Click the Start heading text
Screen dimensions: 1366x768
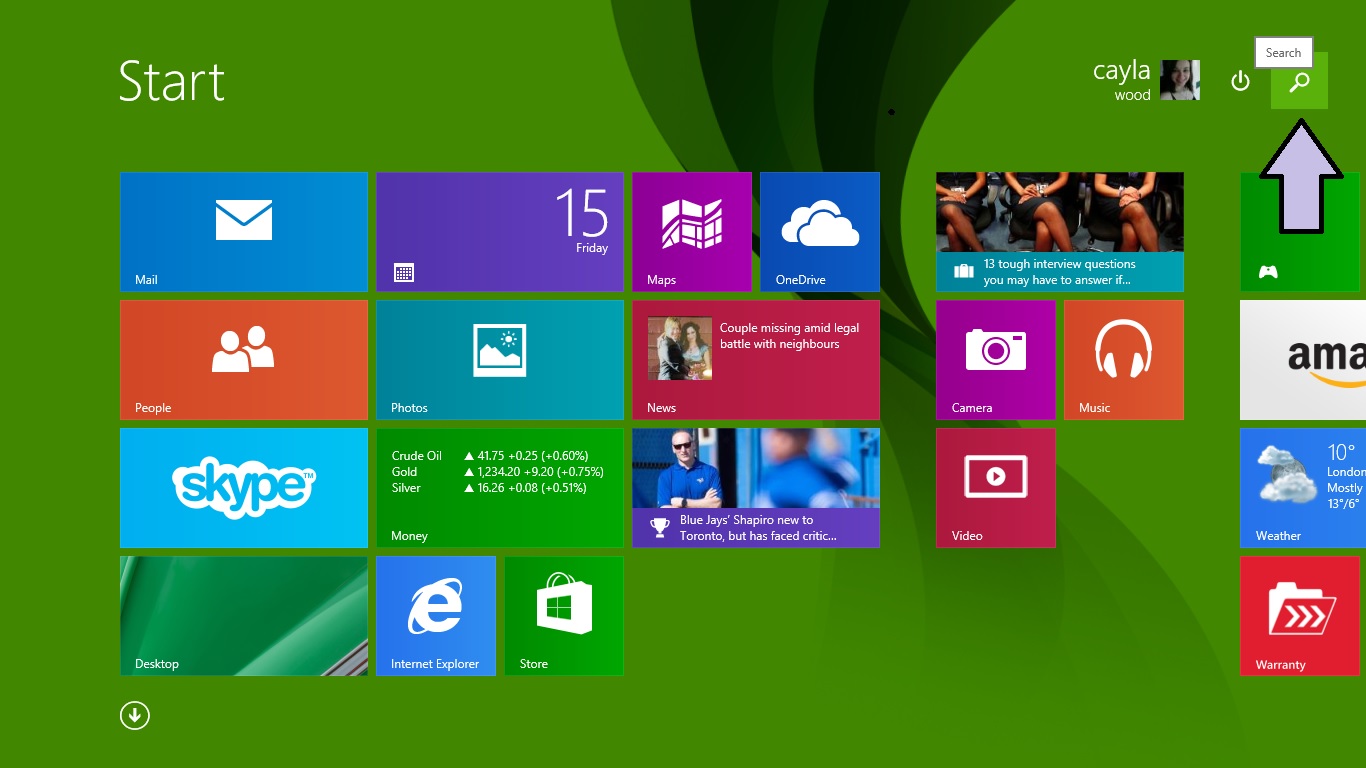pyautogui.click(x=172, y=81)
